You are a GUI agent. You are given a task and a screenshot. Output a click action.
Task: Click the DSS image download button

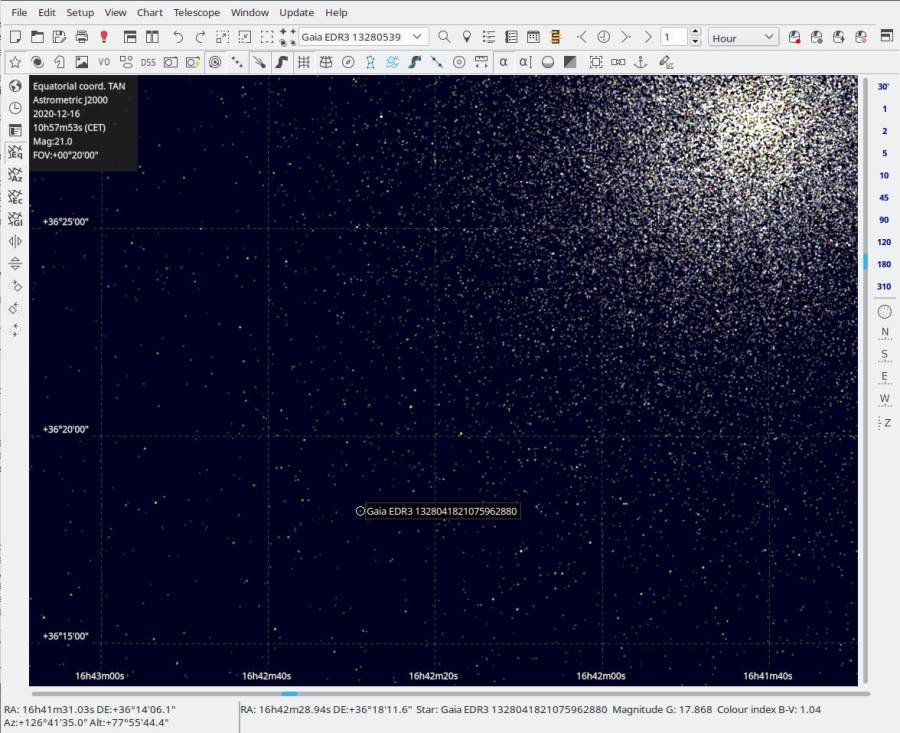coord(148,62)
